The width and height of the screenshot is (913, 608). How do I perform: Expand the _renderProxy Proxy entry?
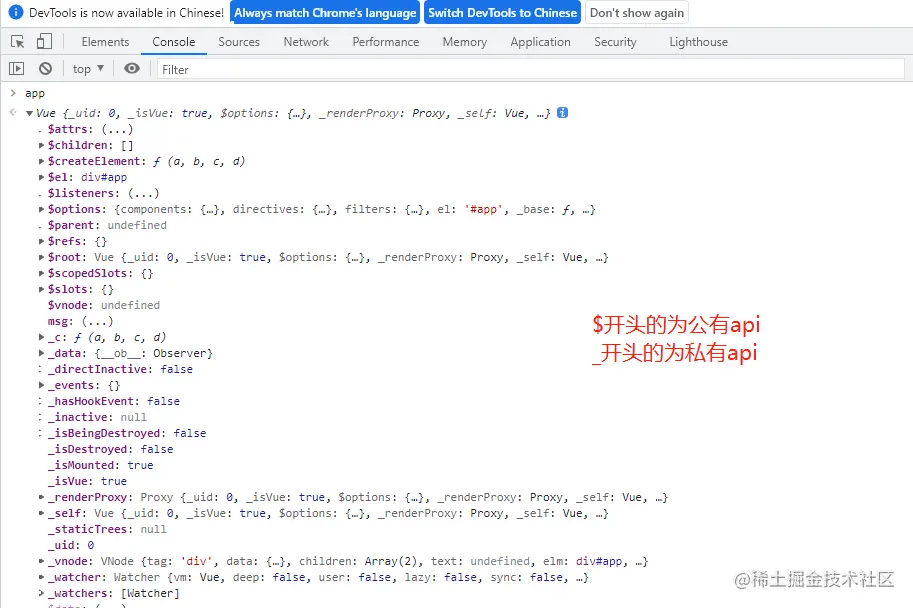pyautogui.click(x=41, y=497)
